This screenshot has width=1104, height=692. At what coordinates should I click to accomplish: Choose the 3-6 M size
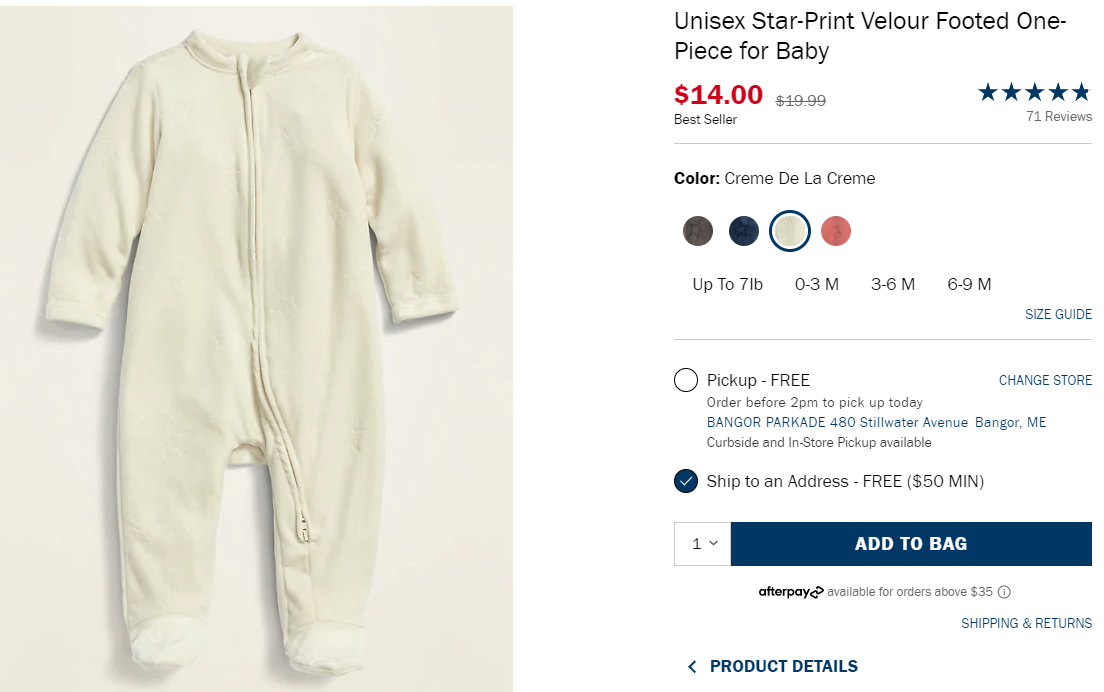click(x=893, y=284)
